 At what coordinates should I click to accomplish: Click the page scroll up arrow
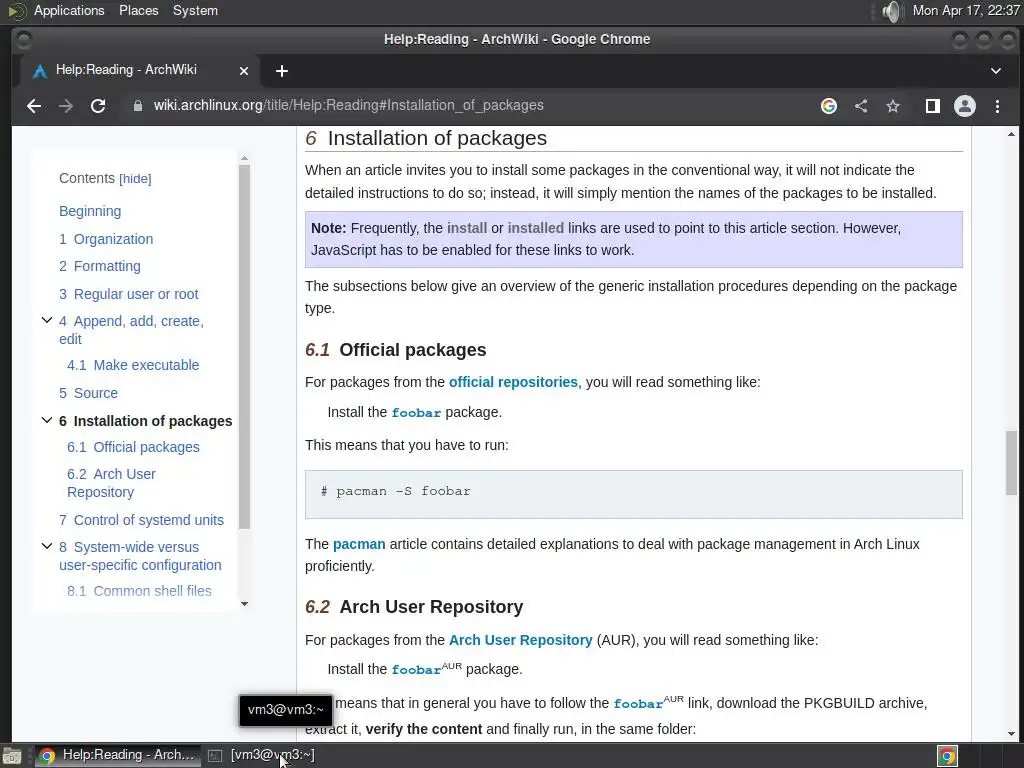click(x=1011, y=134)
